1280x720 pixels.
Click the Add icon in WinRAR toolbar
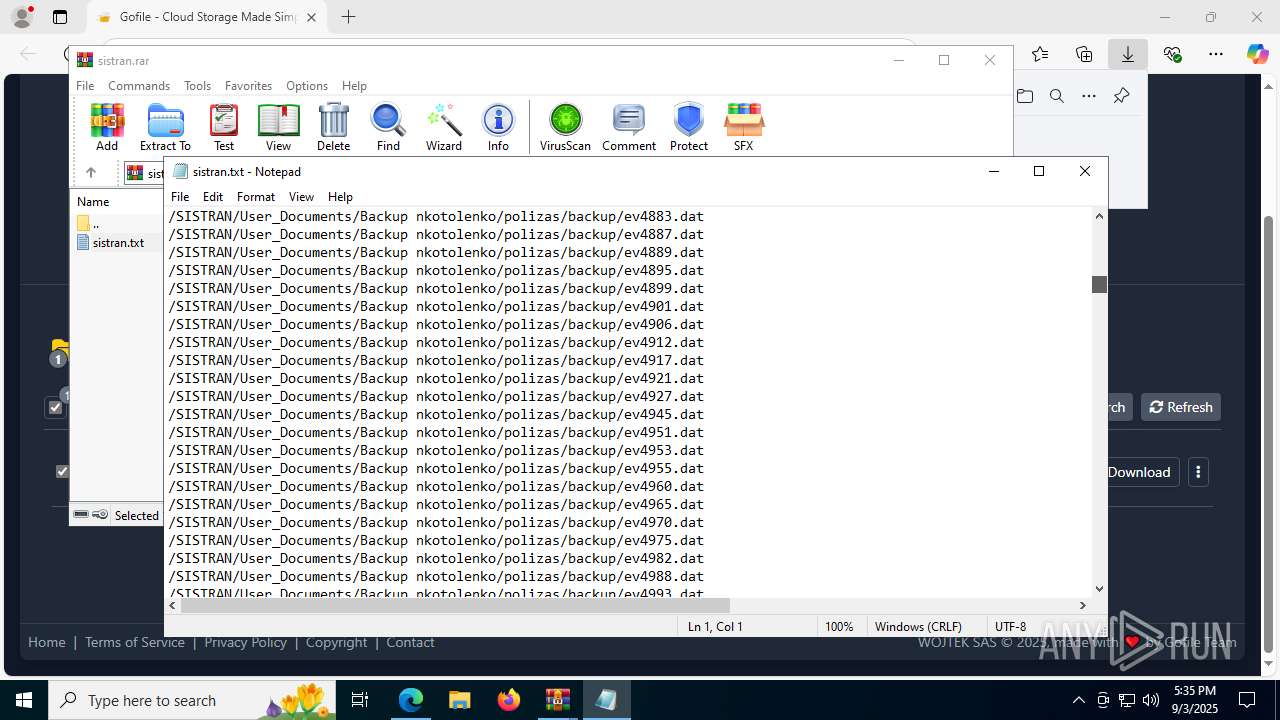[107, 127]
